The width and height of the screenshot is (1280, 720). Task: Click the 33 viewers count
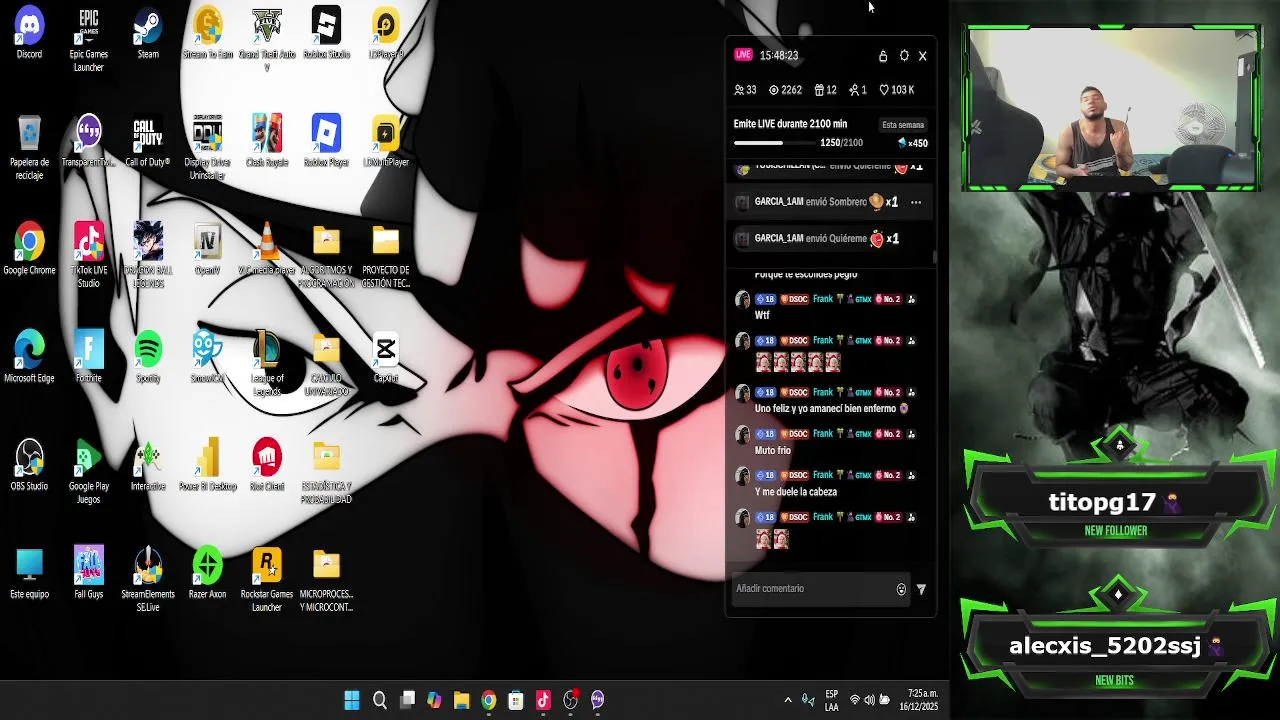click(x=745, y=90)
